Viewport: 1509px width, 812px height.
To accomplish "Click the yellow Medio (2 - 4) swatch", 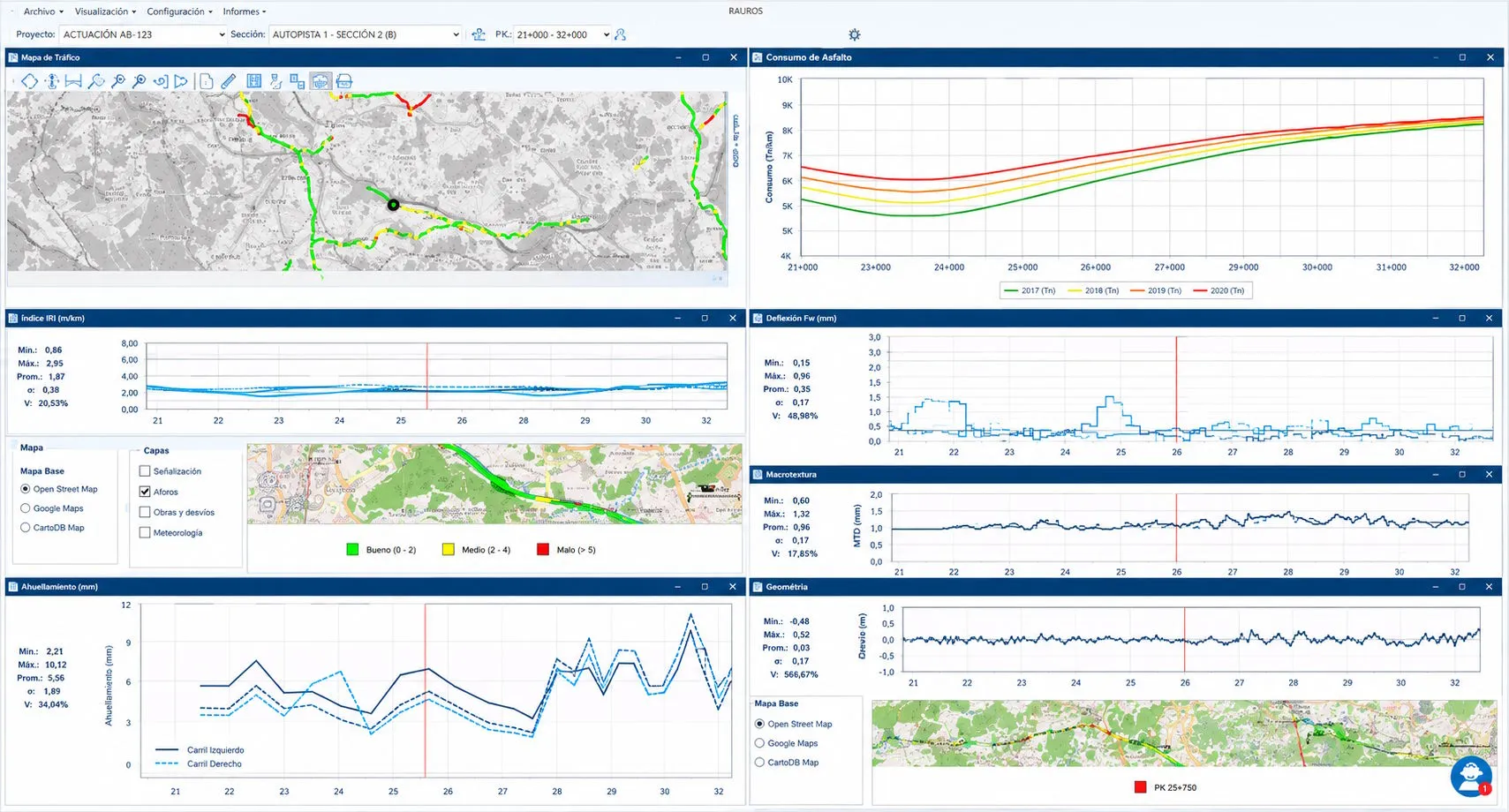I will point(448,550).
